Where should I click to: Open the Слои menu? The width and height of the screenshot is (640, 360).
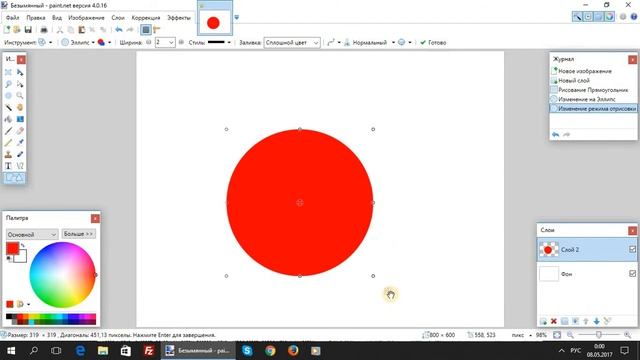click(x=118, y=18)
